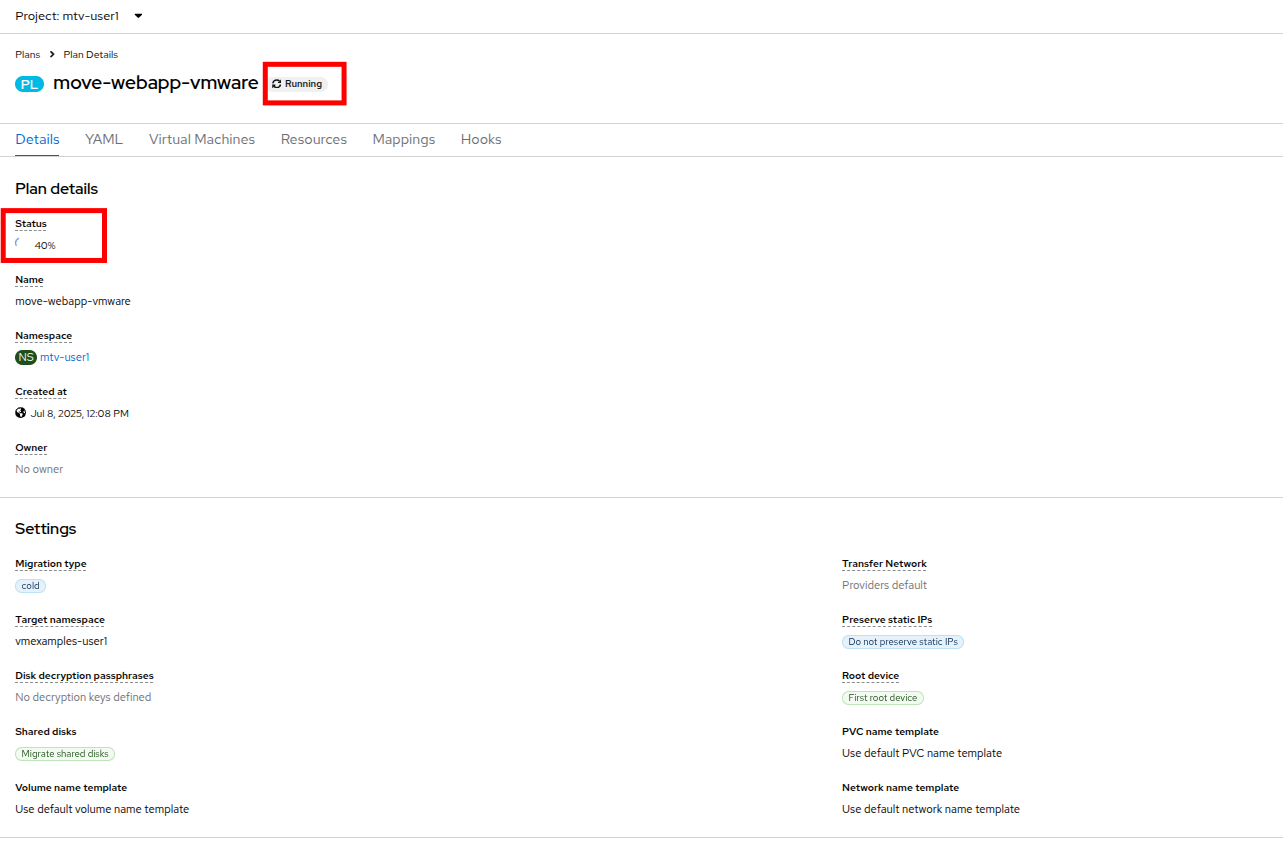The width and height of the screenshot is (1283, 850).
Task: Click the globe icon beside creation date
Action: tap(21, 413)
